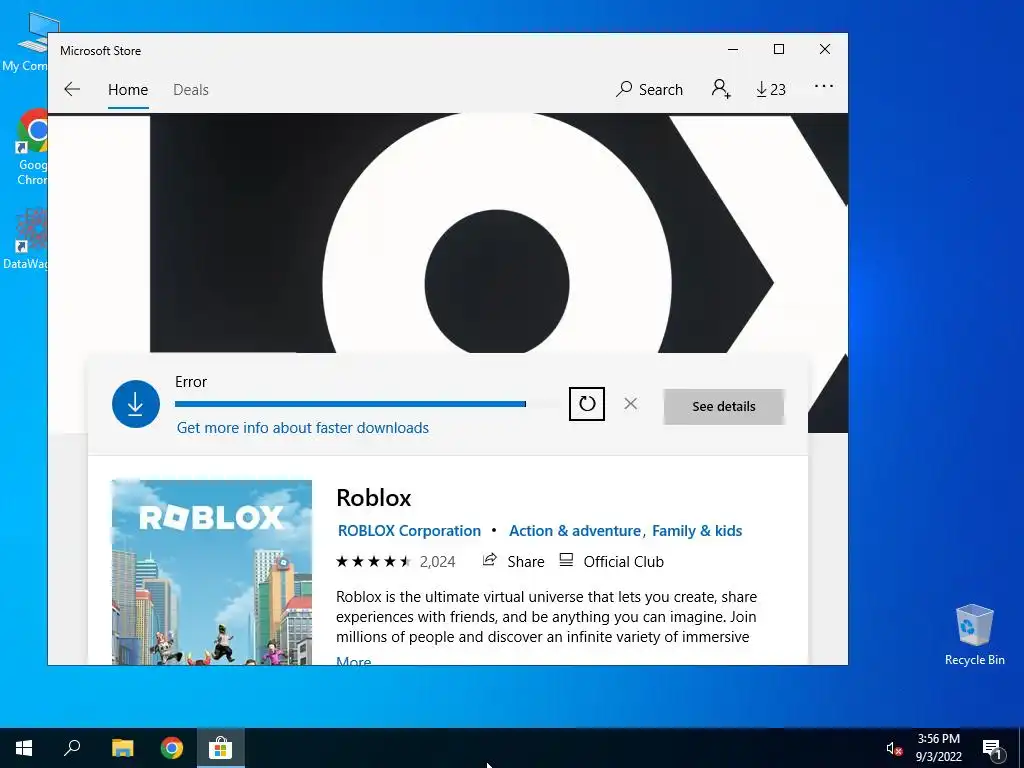Screen dimensions: 1024x768
Task: Open File Explorer from the taskbar
Action: 122,748
